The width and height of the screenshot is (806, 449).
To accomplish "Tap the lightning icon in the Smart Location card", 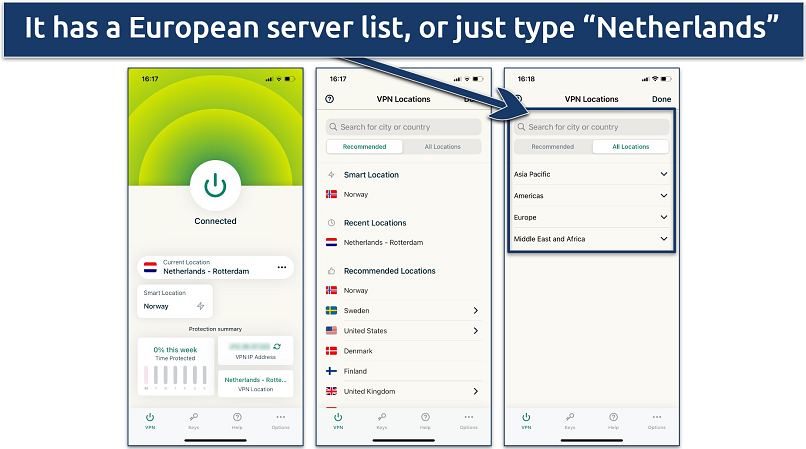I will click(x=200, y=306).
